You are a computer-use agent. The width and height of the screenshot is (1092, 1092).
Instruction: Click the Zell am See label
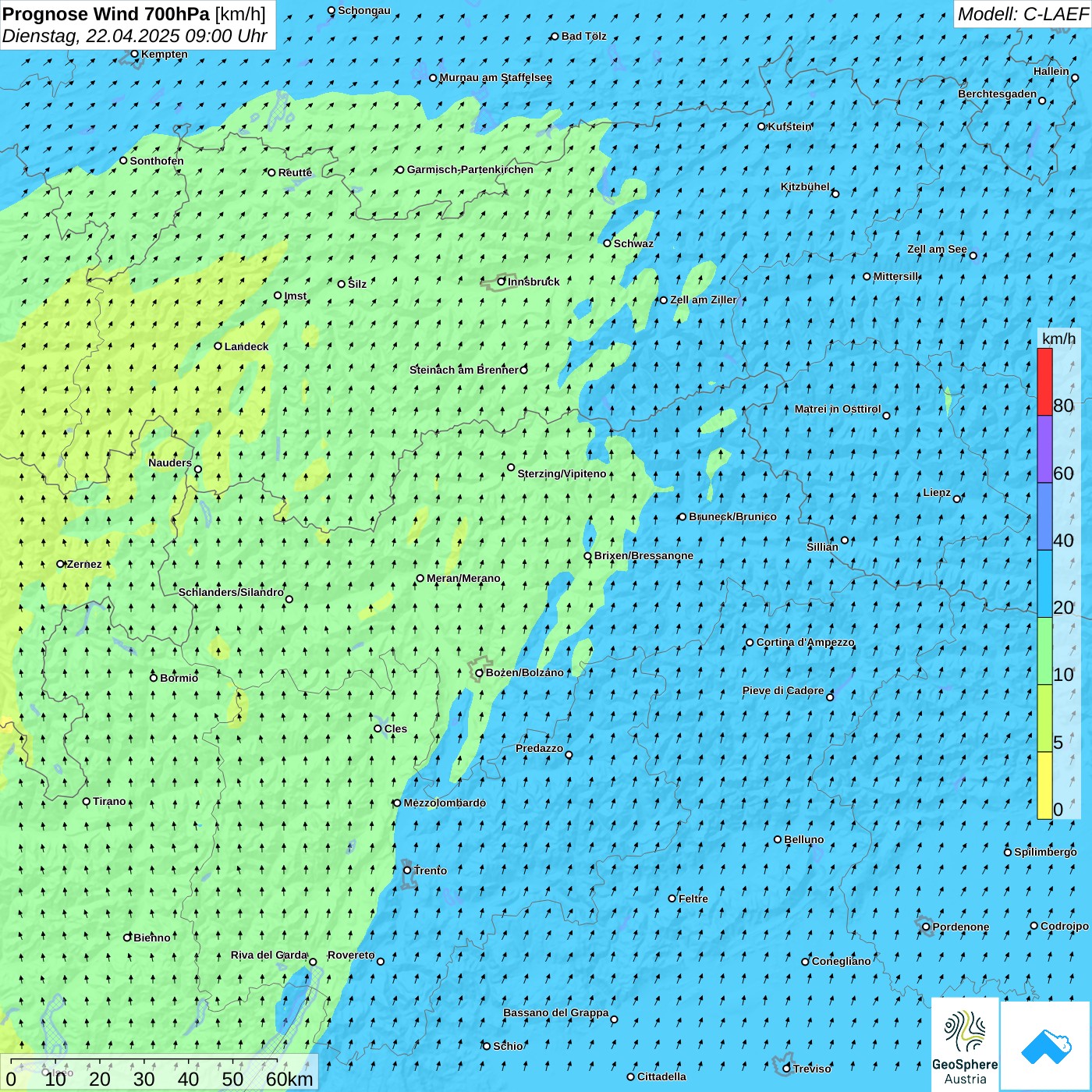[x=937, y=250]
